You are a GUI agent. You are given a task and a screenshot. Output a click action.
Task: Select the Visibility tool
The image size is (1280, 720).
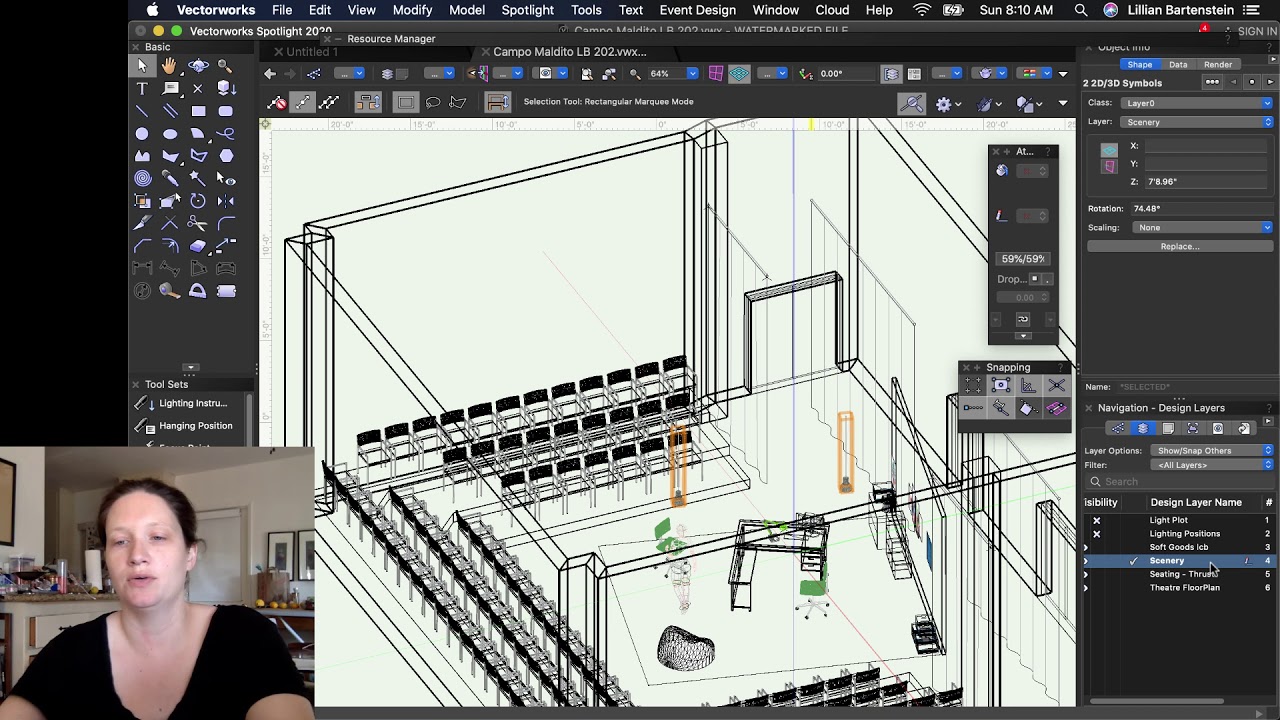point(226,177)
